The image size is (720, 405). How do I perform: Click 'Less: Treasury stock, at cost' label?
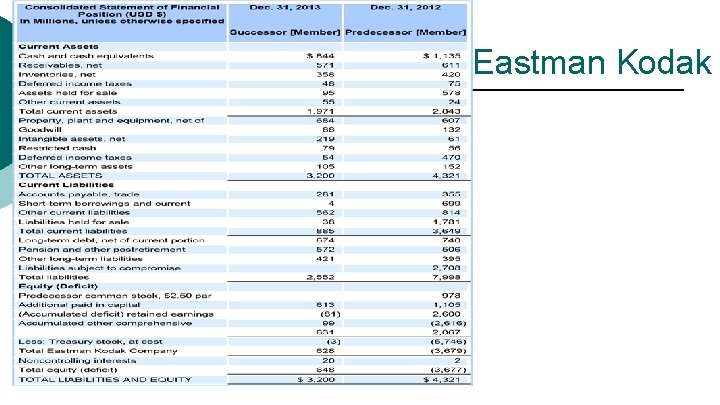click(90, 342)
